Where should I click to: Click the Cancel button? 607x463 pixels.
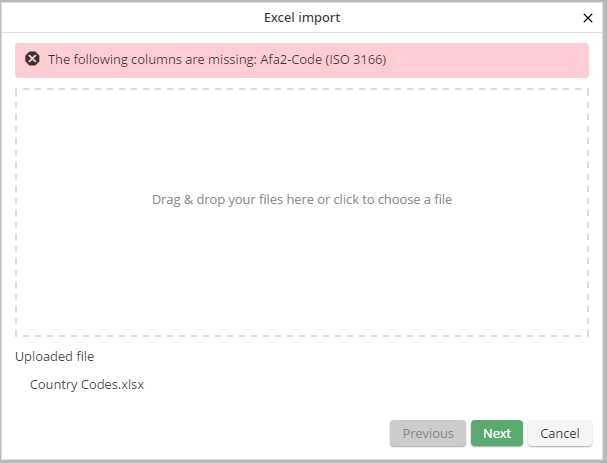coord(559,433)
